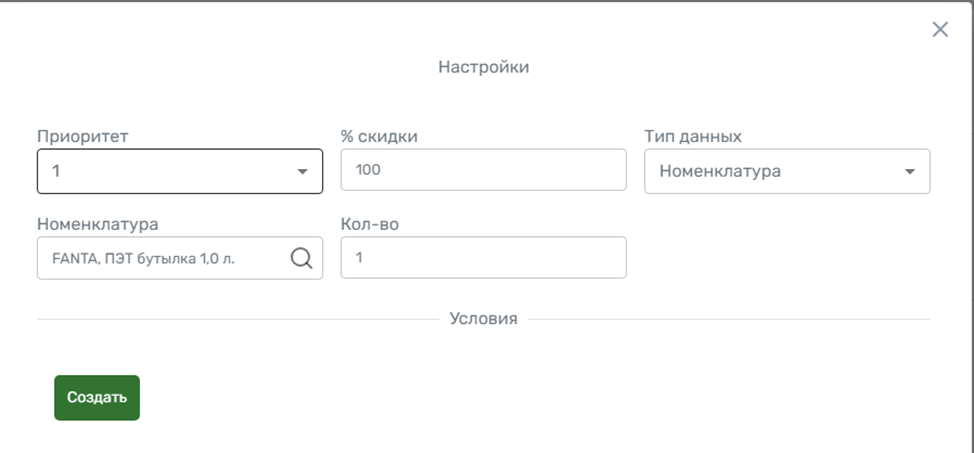Click the Условия section heading
This screenshot has height=453, width=974.
(x=483, y=319)
